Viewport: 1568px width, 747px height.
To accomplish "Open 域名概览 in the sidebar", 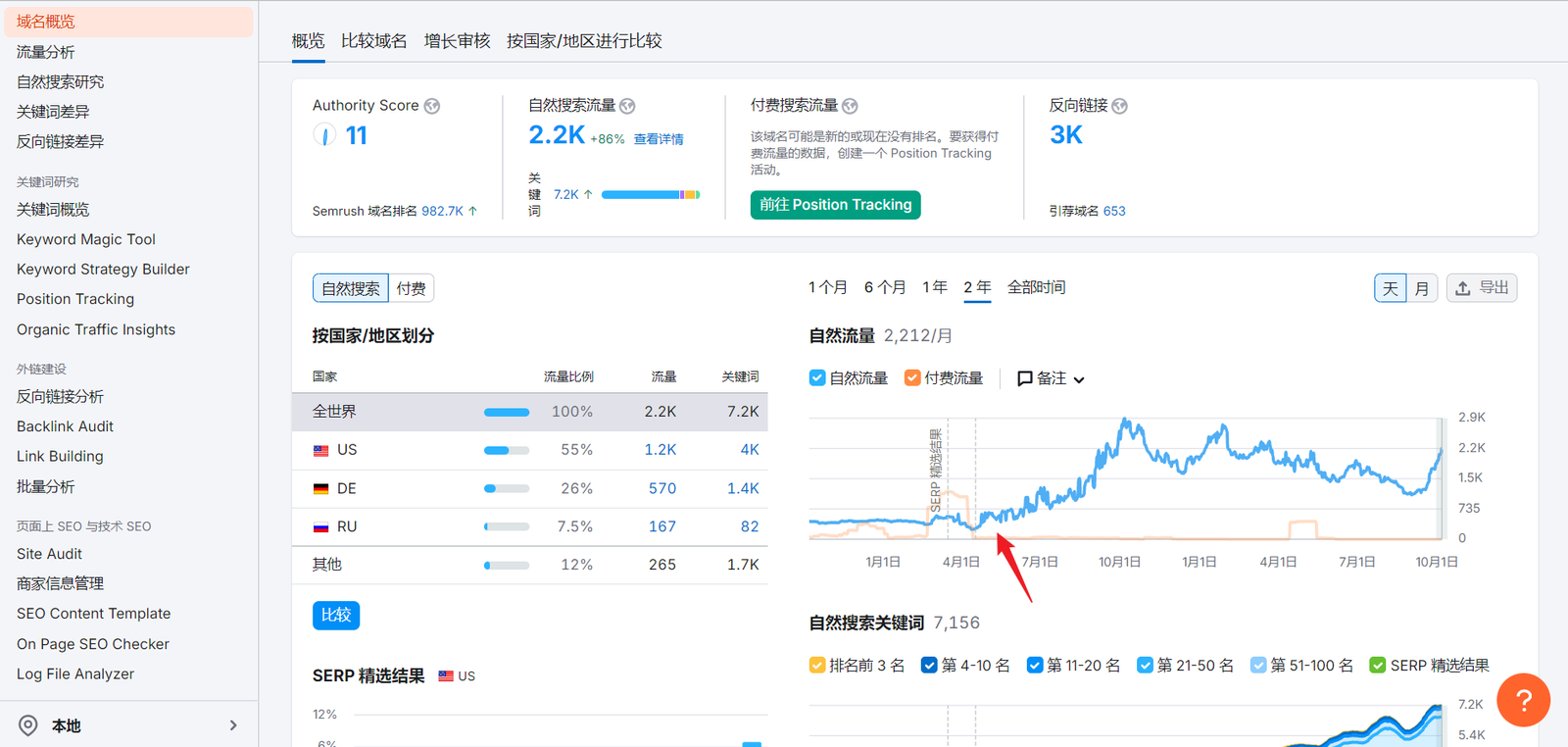I will tap(127, 22).
